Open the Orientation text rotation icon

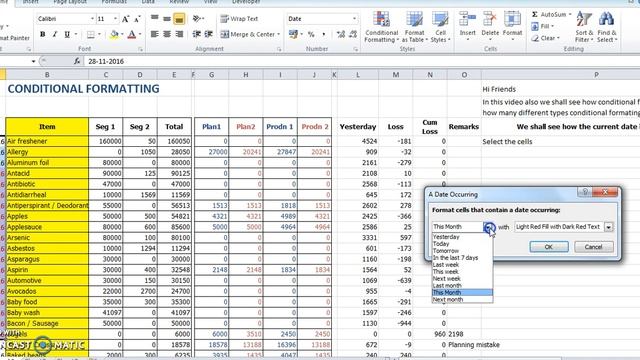point(198,18)
